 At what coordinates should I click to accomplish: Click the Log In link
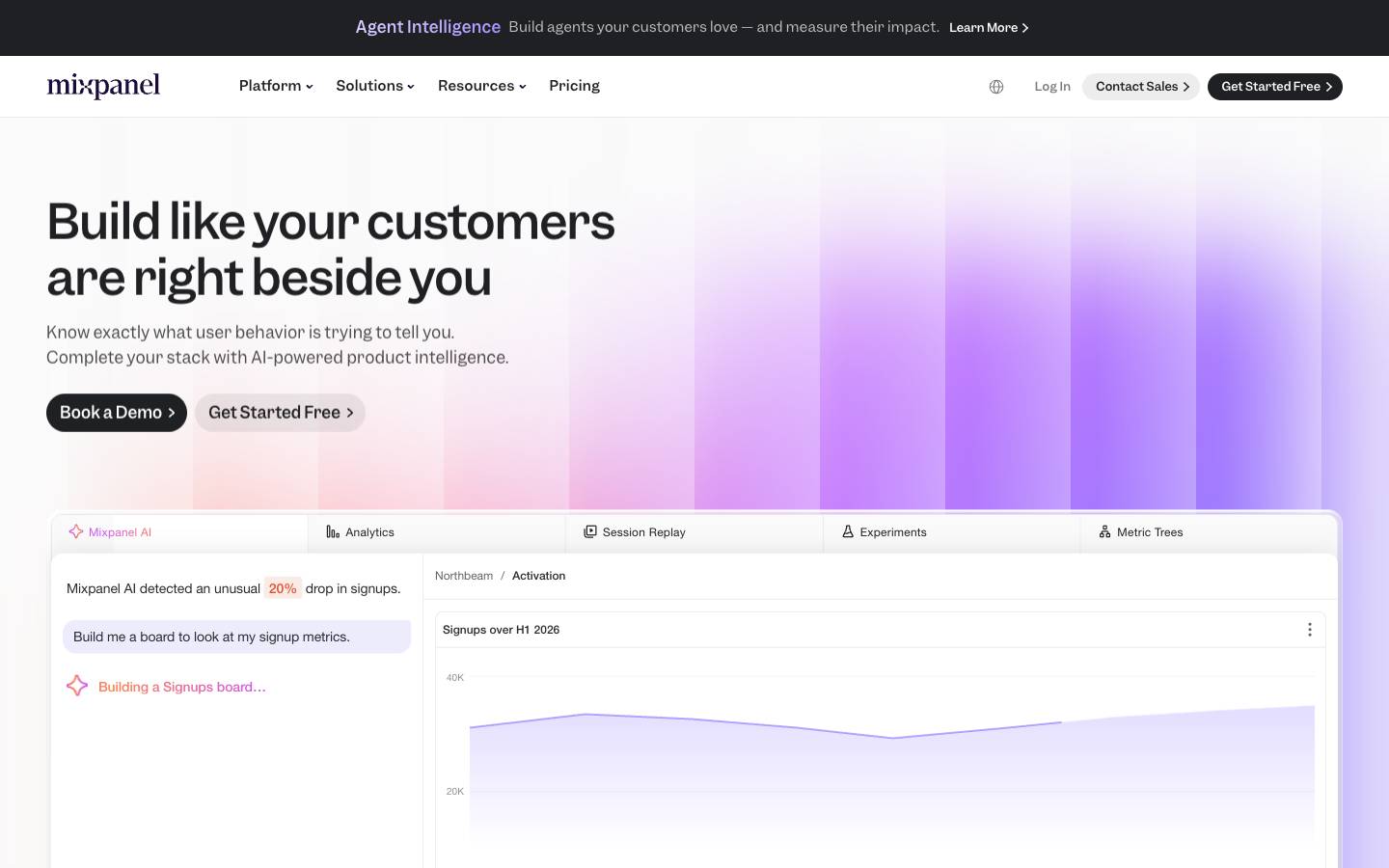(x=1052, y=87)
